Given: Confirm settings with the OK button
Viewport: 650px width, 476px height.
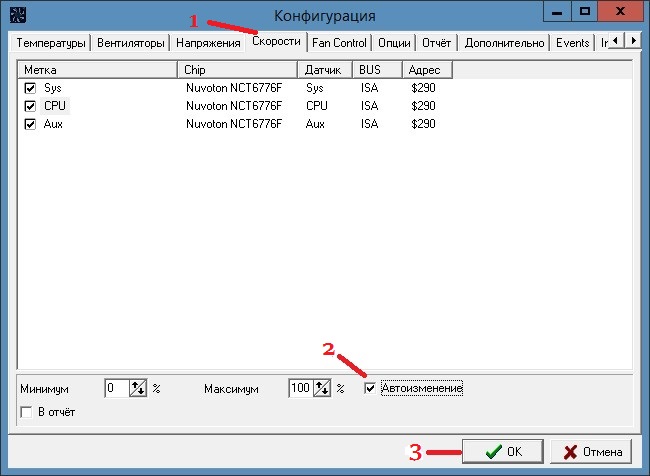Looking at the screenshot, I should [503, 452].
